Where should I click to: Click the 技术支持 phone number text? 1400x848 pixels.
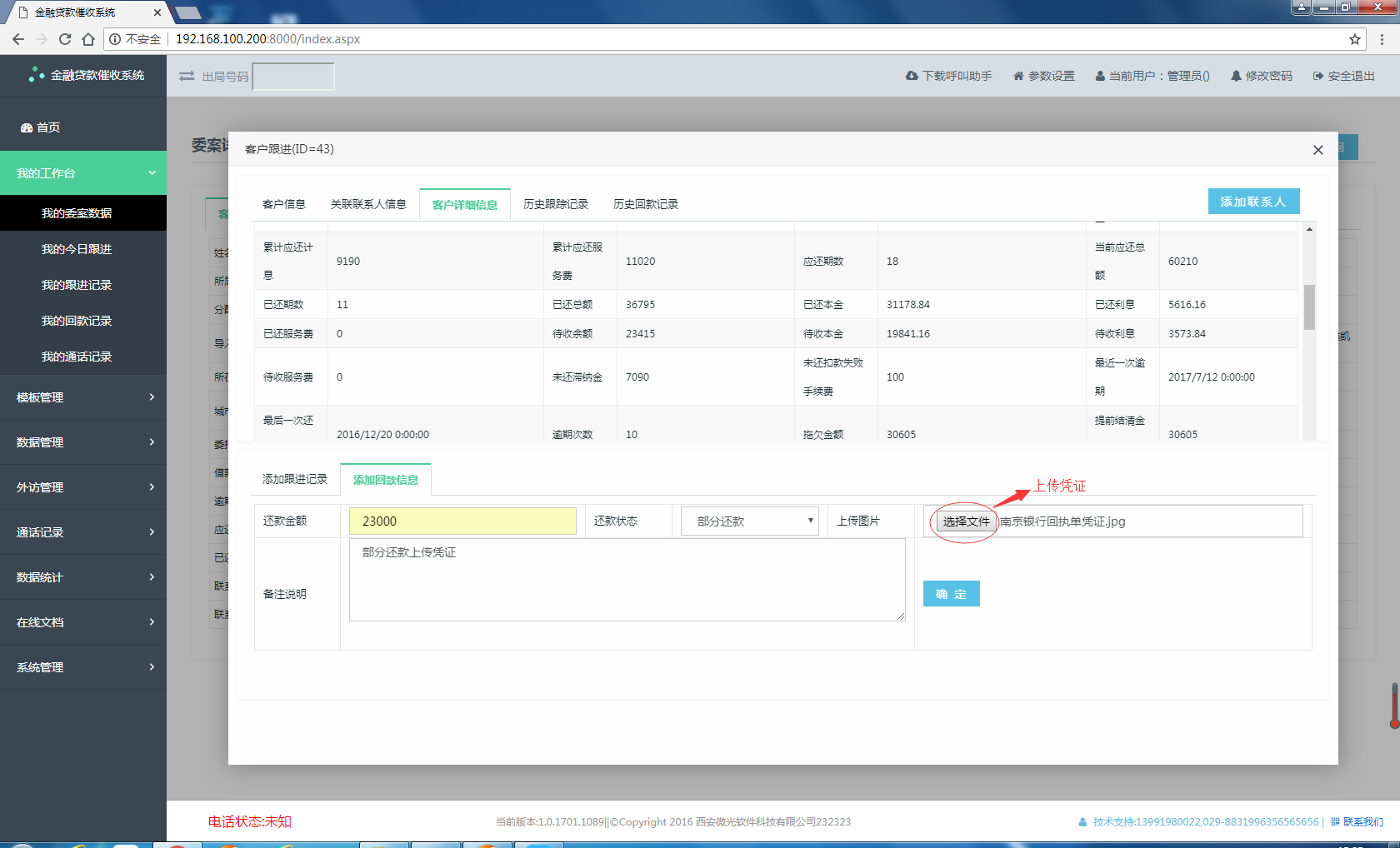pos(1206,821)
